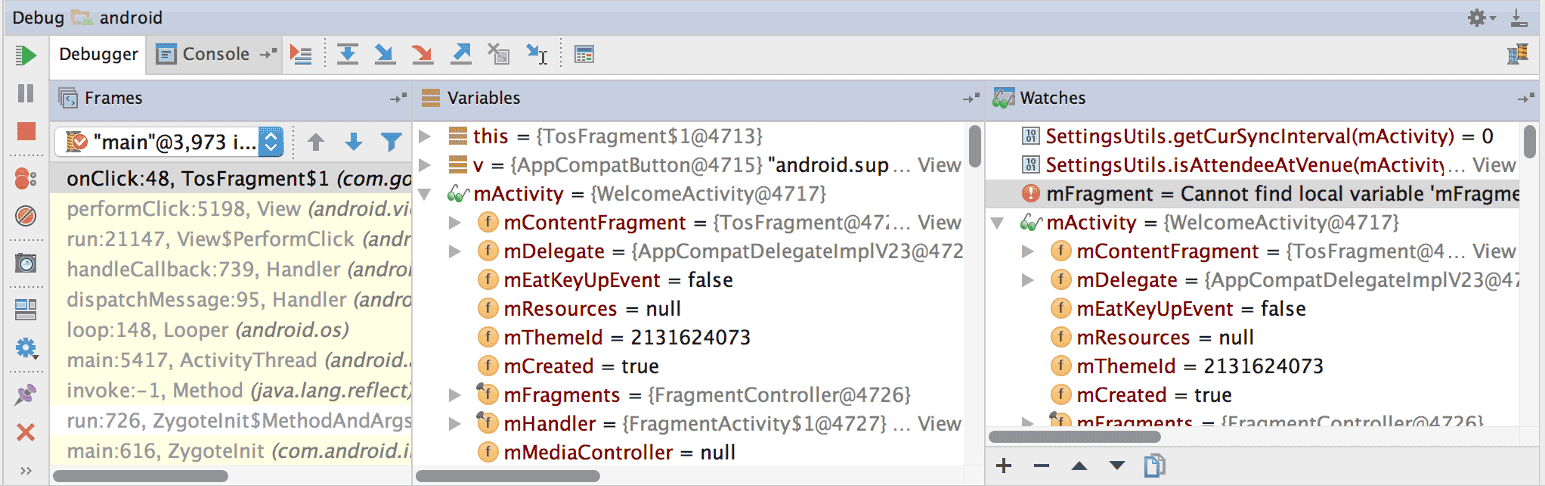Click View link beside mHandler variable
1545x486 pixels.
click(939, 424)
